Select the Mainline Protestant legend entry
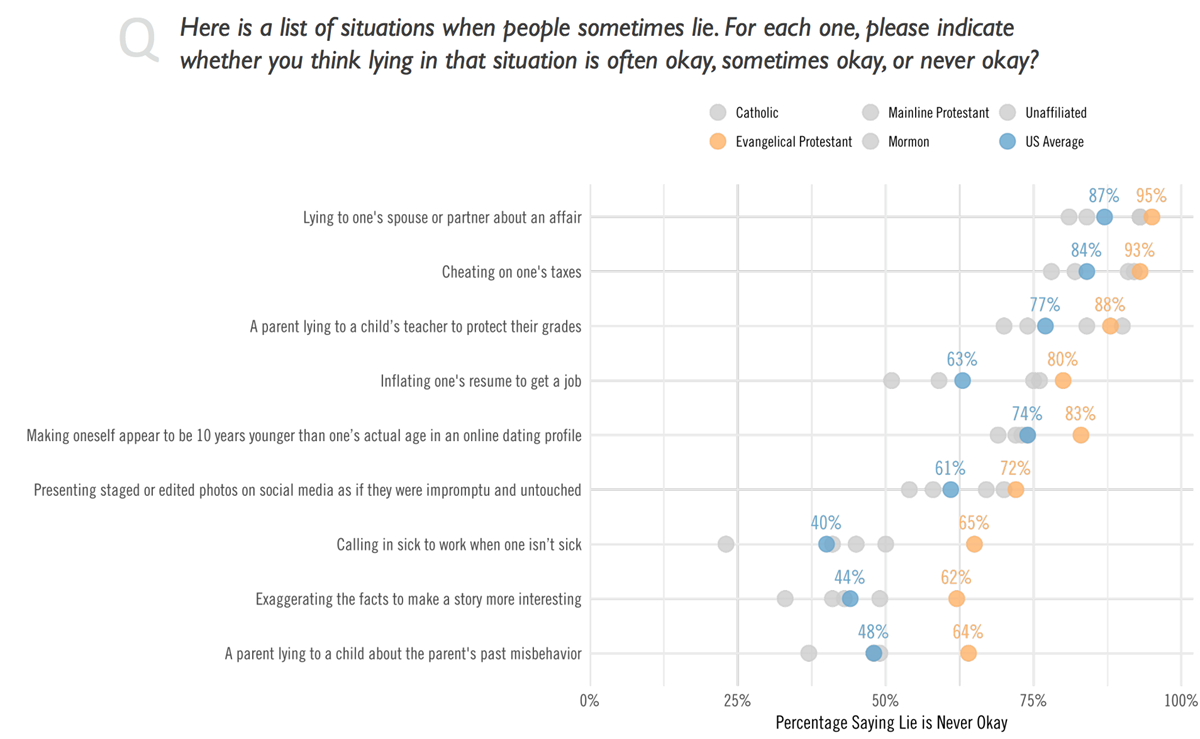The width and height of the screenshot is (1200, 739). click(925, 113)
